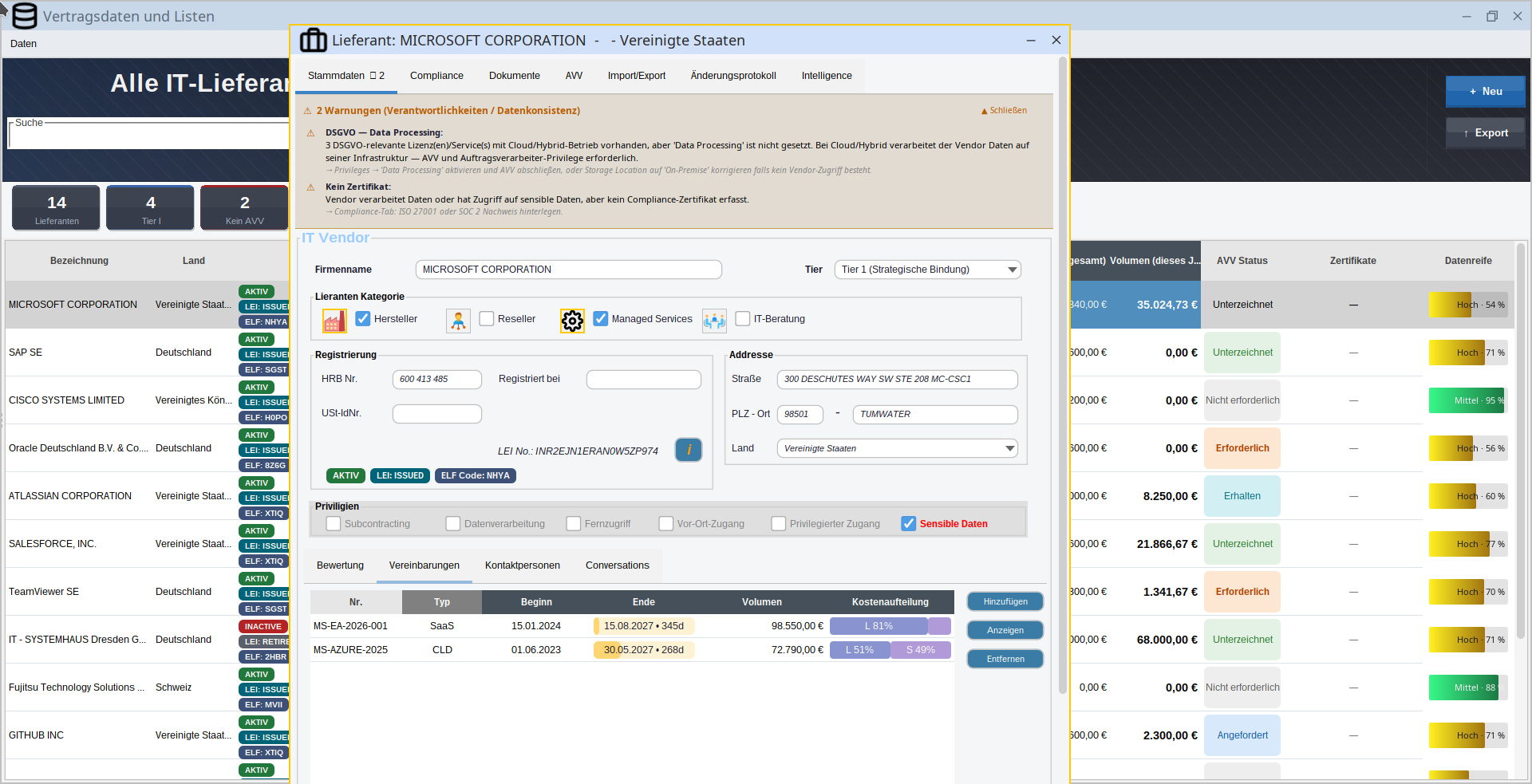Select agreement row MS-AZURE-2025
Viewport: 1532px width, 784px height.
(x=632, y=650)
